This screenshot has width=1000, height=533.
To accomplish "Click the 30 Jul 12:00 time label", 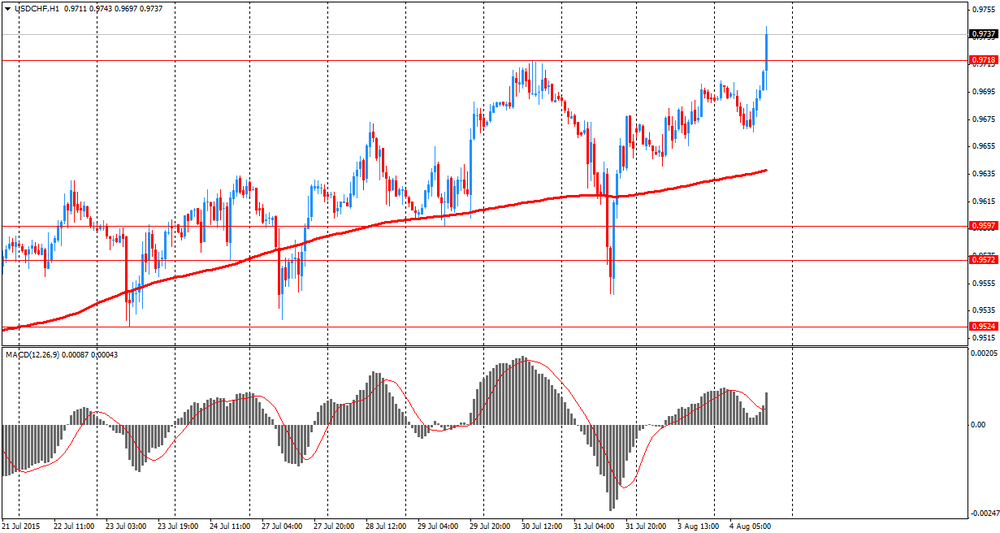I will click(x=541, y=527).
